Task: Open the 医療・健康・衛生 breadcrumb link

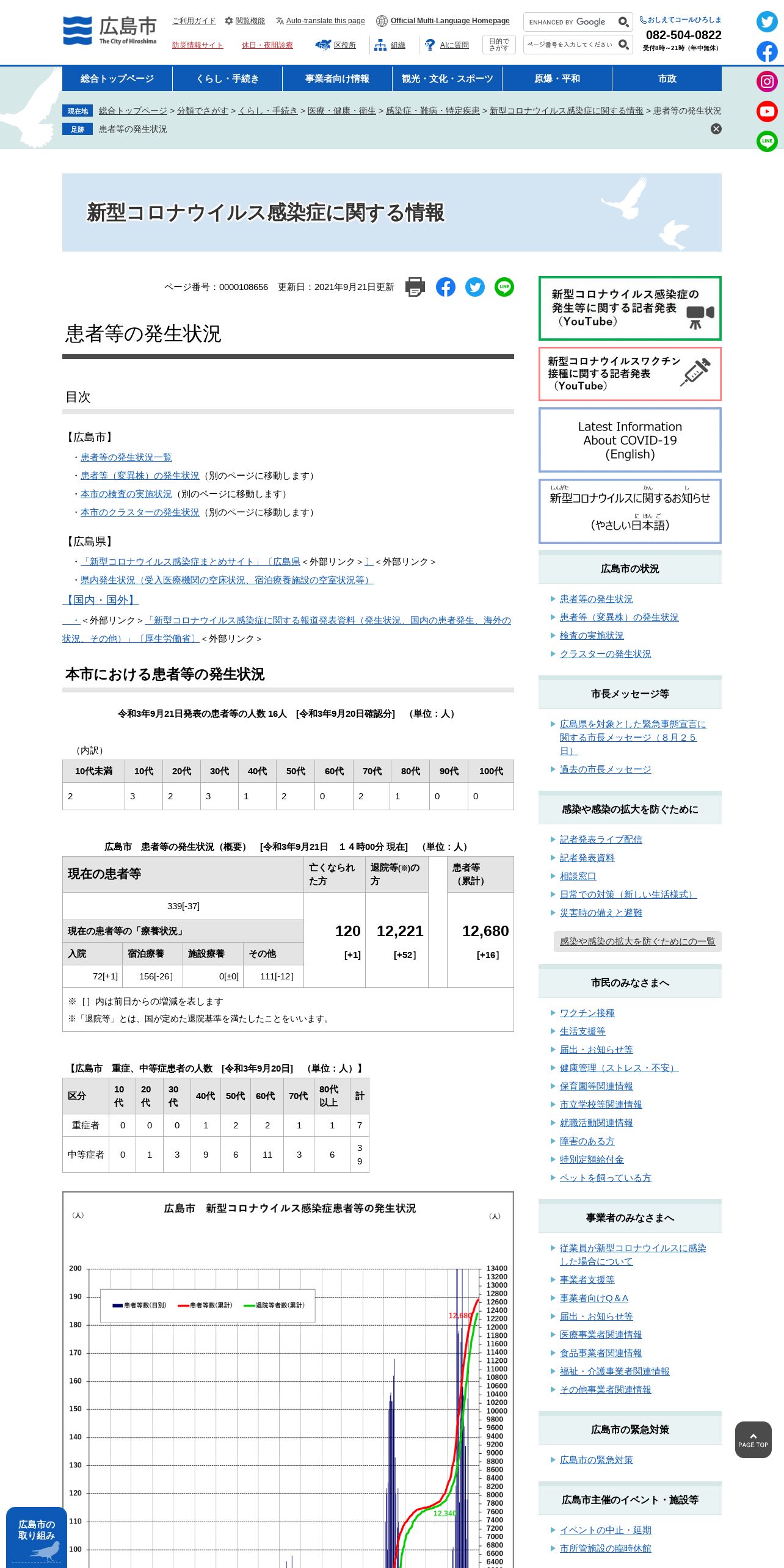Action: tap(342, 111)
